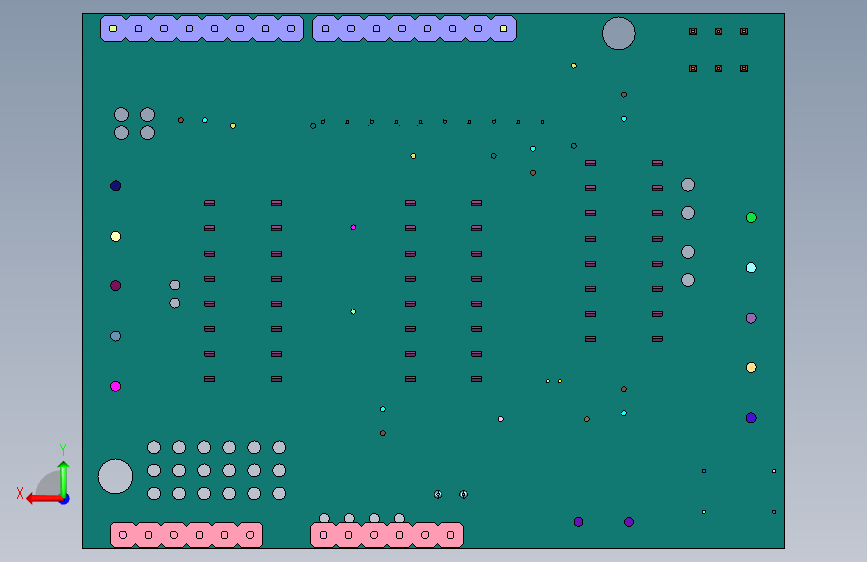Viewport: 867px width, 562px height.
Task: Pick the large cyan pad in the right column
Action: (751, 268)
